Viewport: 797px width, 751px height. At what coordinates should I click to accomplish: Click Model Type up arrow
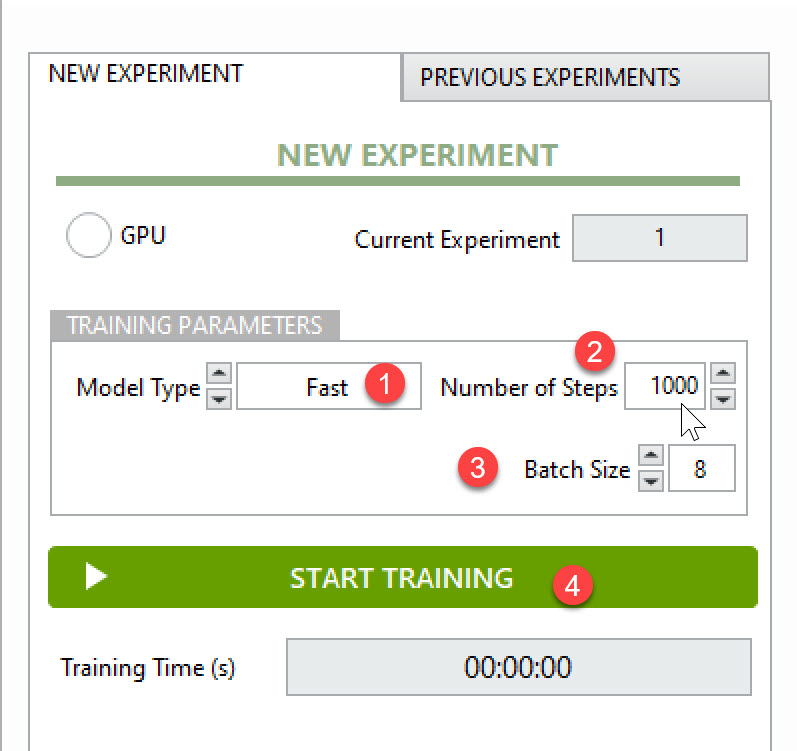(x=221, y=374)
